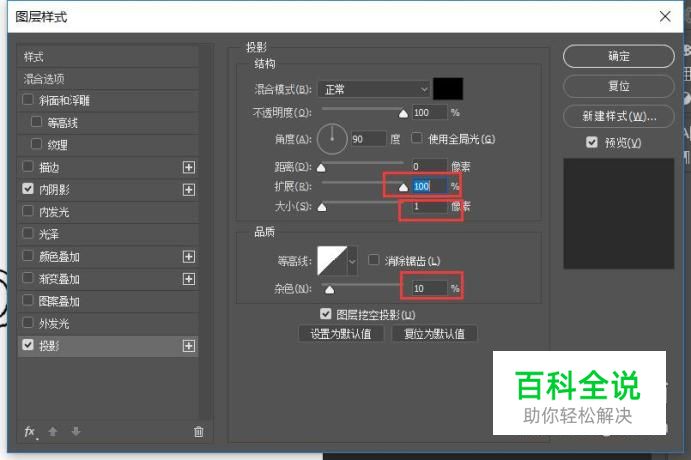
Task: Click Make Default (设置为默认值) button
Action: pyautogui.click(x=340, y=334)
